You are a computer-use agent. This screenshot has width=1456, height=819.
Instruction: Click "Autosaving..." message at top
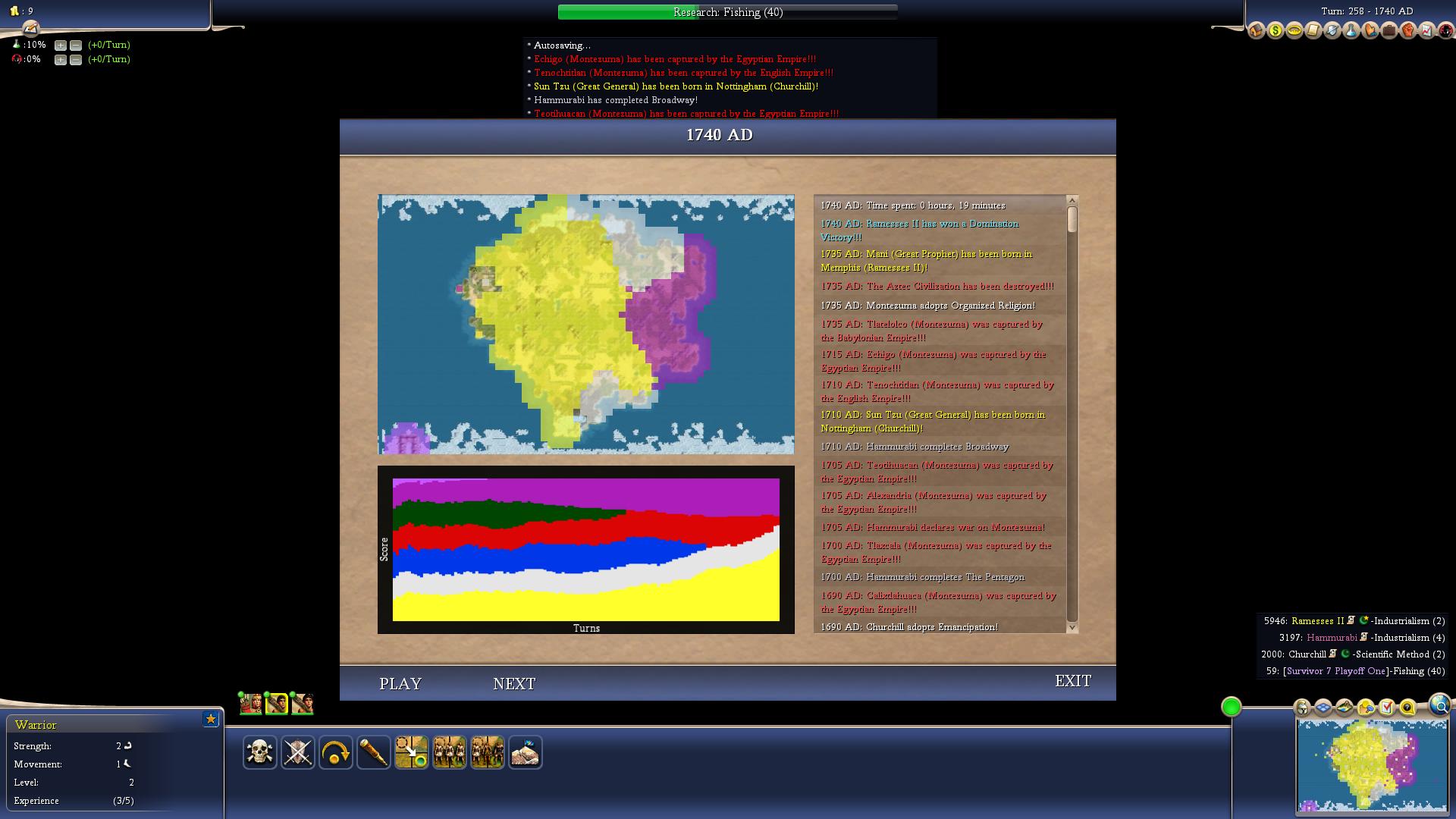pyautogui.click(x=562, y=45)
